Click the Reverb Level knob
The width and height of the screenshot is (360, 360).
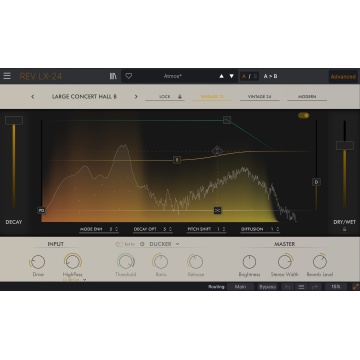click(x=320, y=262)
